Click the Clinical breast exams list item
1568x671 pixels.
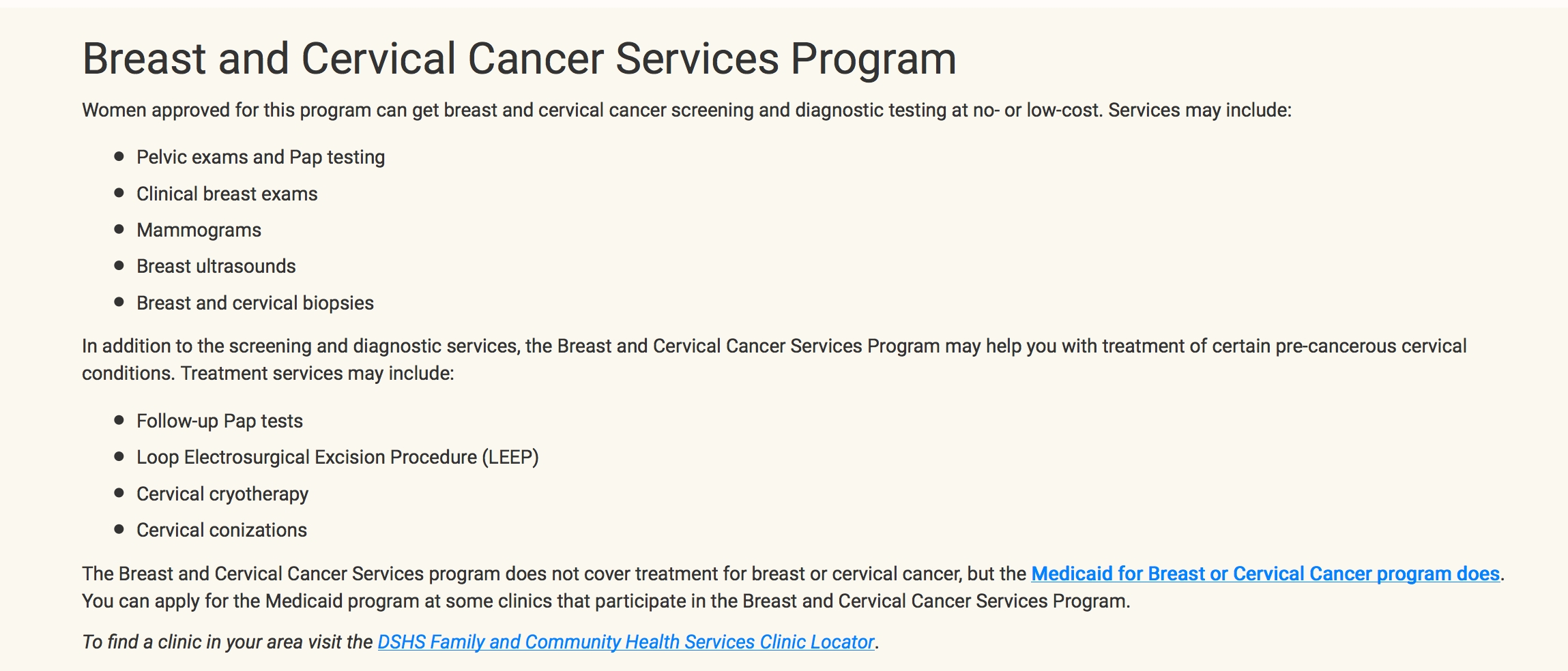click(227, 194)
